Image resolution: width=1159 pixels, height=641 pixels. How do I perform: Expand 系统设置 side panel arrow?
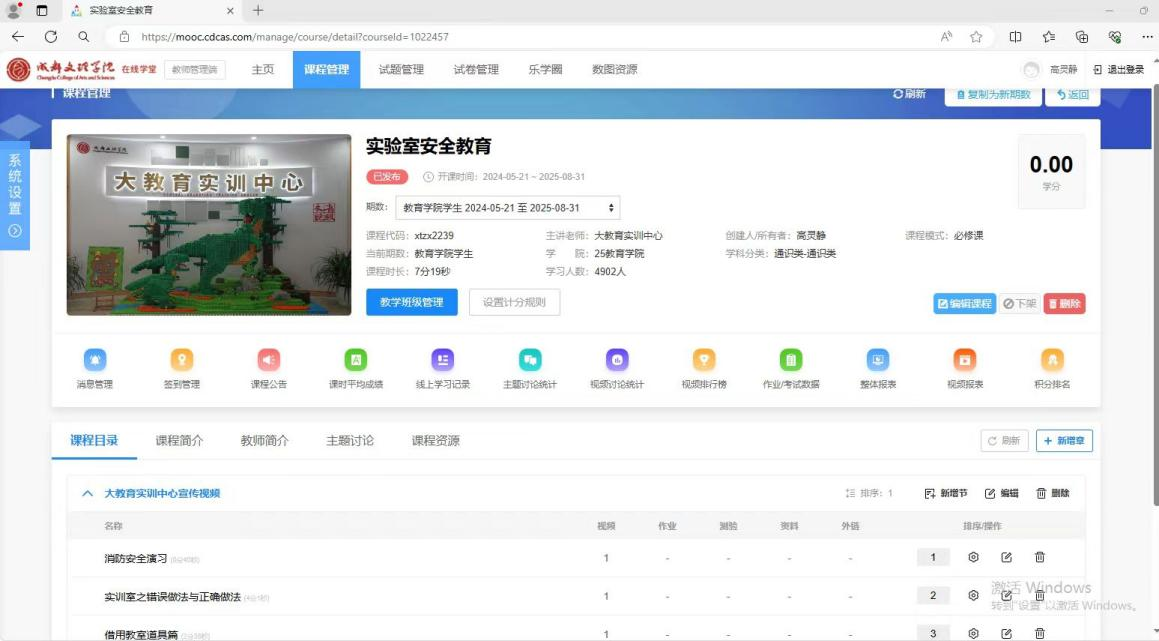point(14,231)
